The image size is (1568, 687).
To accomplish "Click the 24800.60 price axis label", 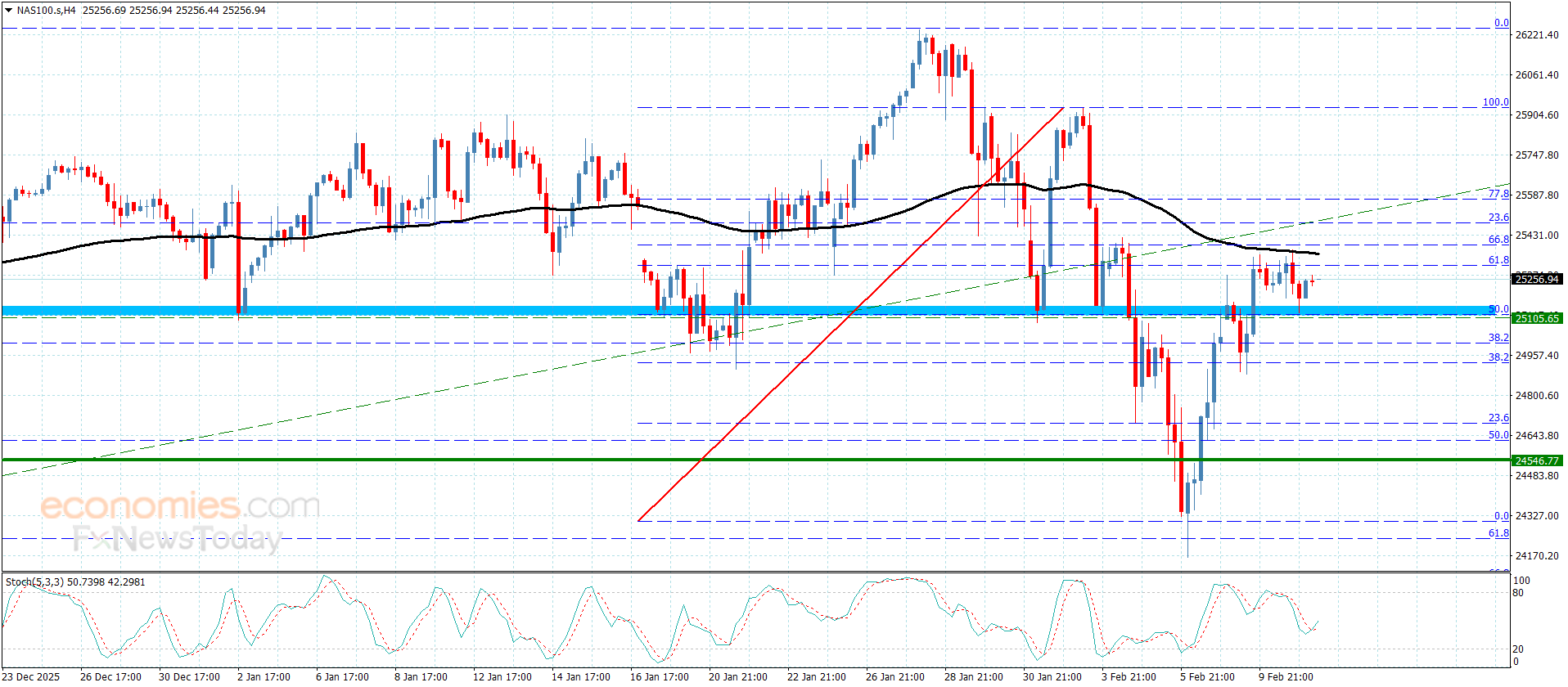I will pyautogui.click(x=1537, y=396).
